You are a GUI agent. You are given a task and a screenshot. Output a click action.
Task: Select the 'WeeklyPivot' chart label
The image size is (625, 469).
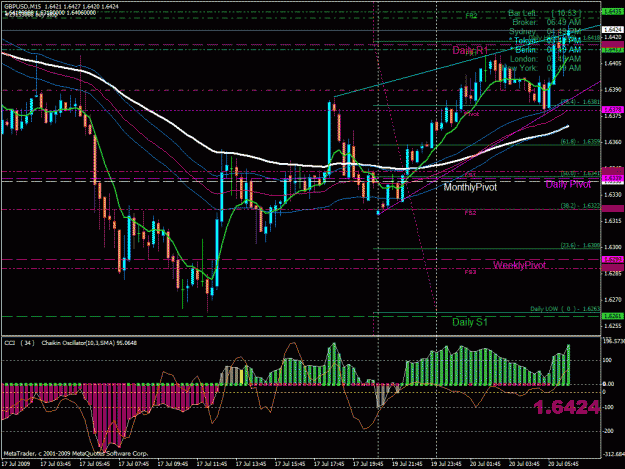click(x=519, y=265)
